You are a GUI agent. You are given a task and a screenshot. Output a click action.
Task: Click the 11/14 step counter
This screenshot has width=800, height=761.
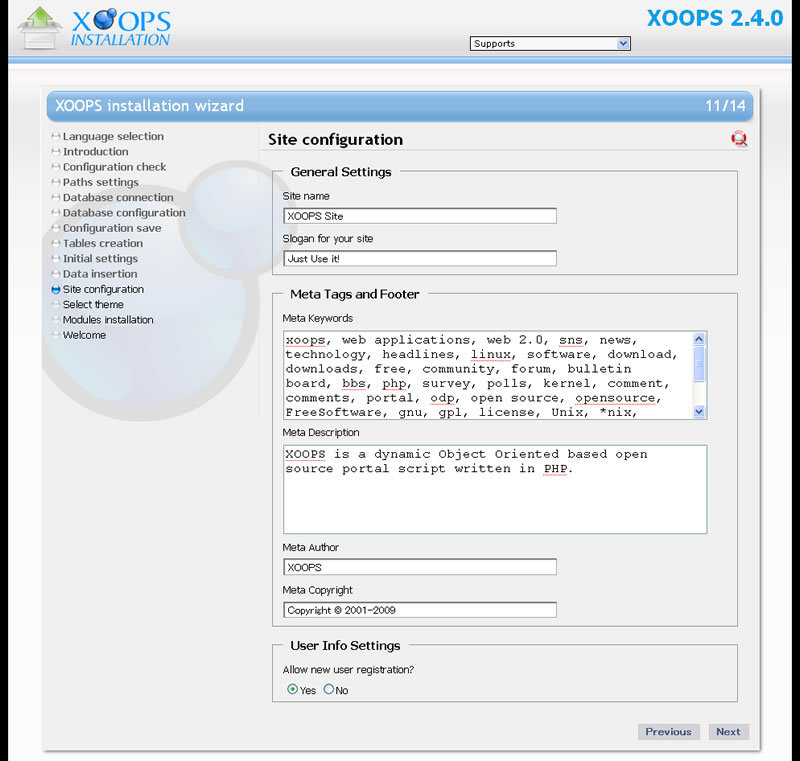coord(725,106)
